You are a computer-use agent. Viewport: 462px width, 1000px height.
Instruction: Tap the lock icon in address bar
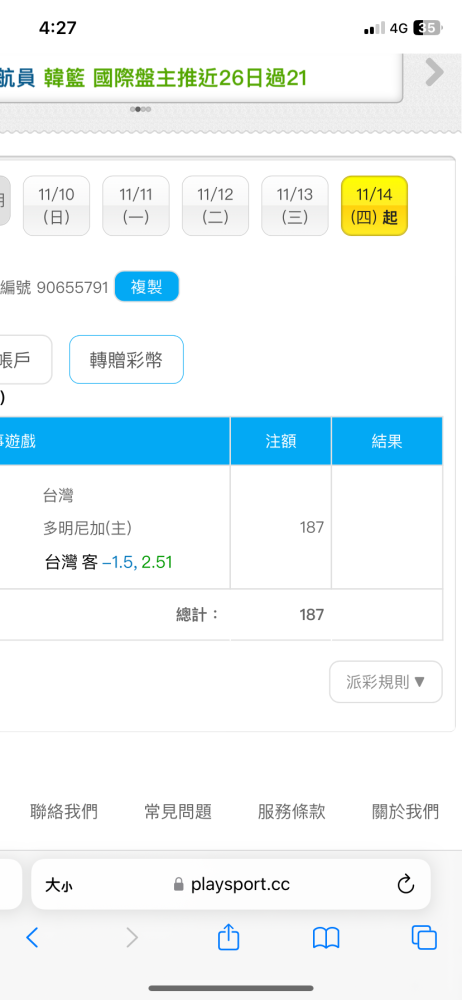coord(179,885)
